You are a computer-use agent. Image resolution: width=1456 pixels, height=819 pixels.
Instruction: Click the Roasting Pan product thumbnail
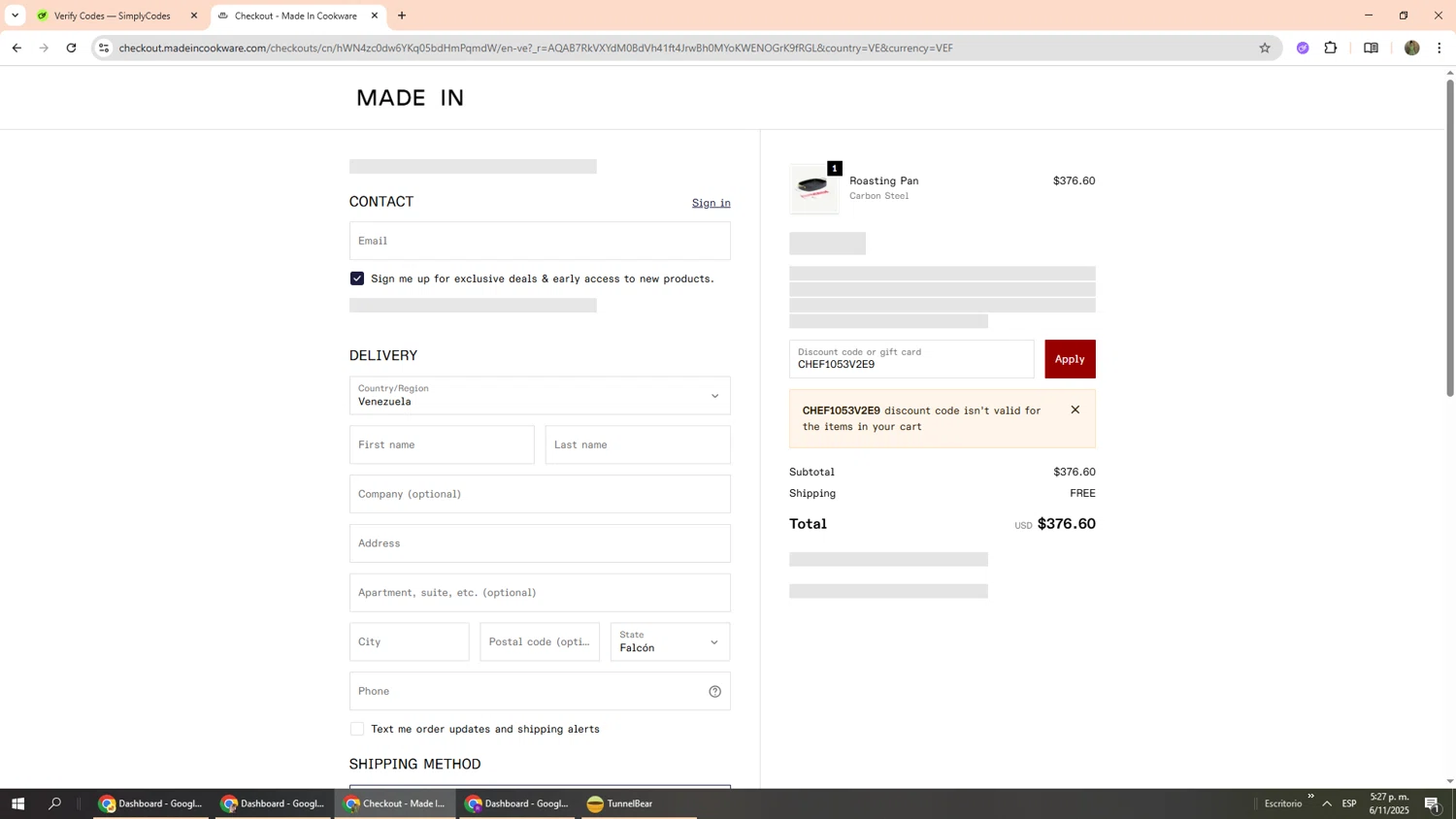[x=814, y=189]
